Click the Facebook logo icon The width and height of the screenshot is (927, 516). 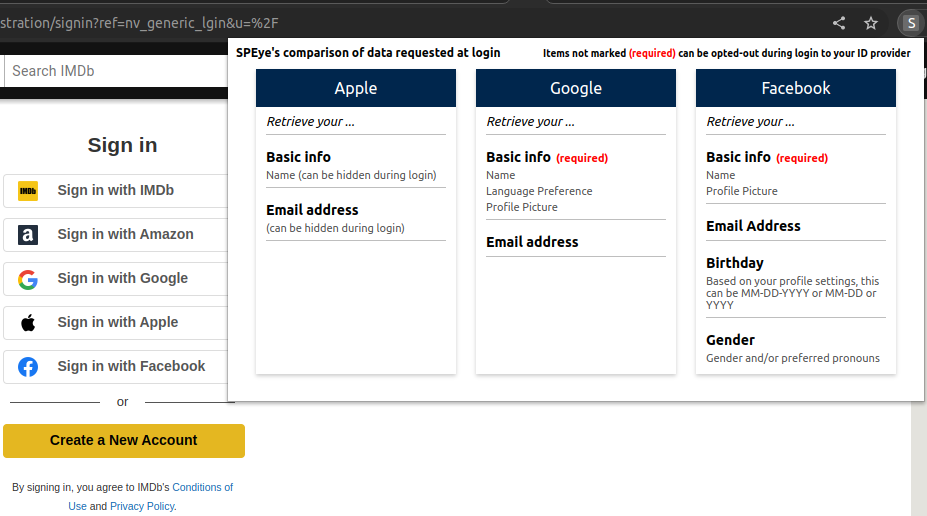(x=28, y=367)
